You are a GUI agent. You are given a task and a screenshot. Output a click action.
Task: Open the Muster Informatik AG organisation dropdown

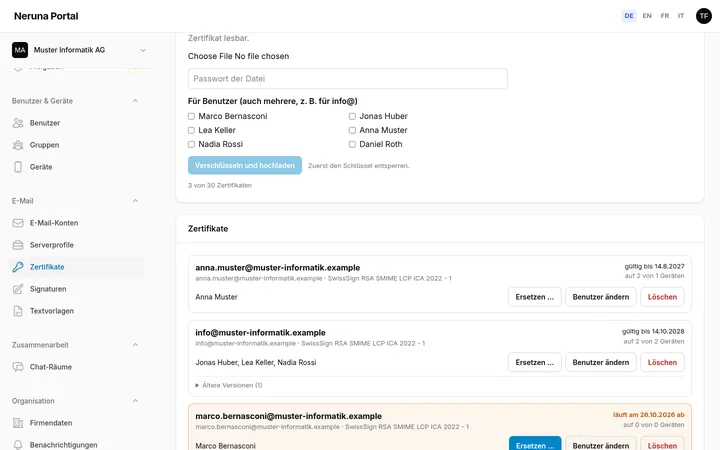79,50
